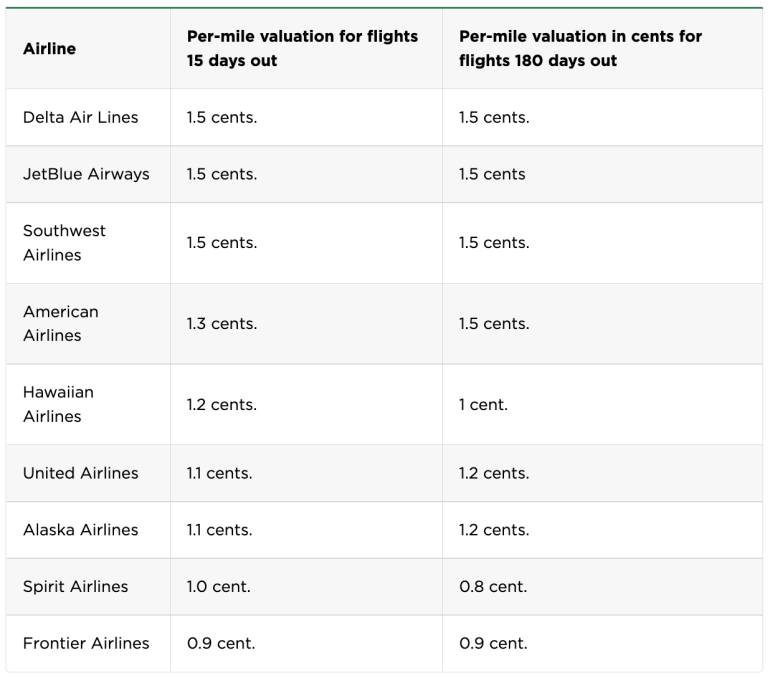The width and height of the screenshot is (770, 678).
Task: Select the Delta Air Lines cell
Action: [81, 117]
